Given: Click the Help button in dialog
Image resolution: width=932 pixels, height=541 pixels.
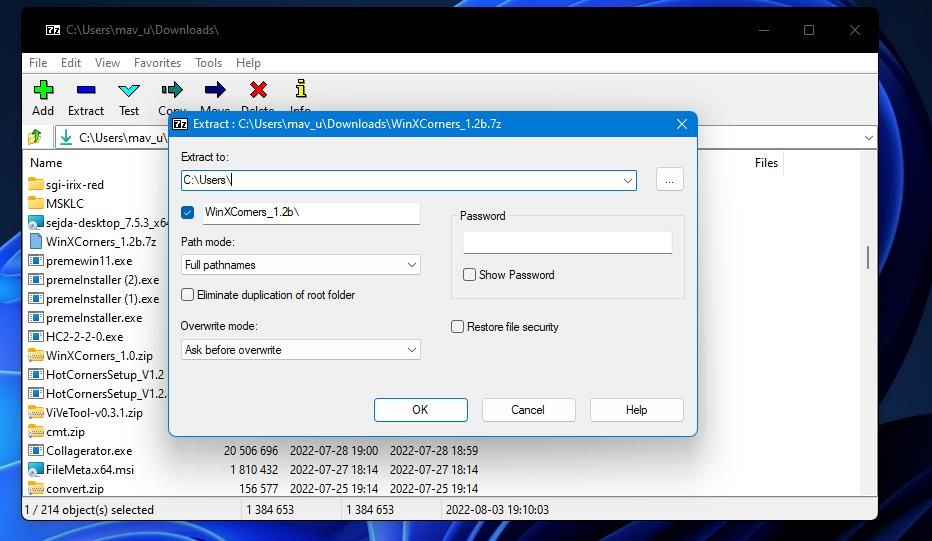Looking at the screenshot, I should pyautogui.click(x=637, y=410).
